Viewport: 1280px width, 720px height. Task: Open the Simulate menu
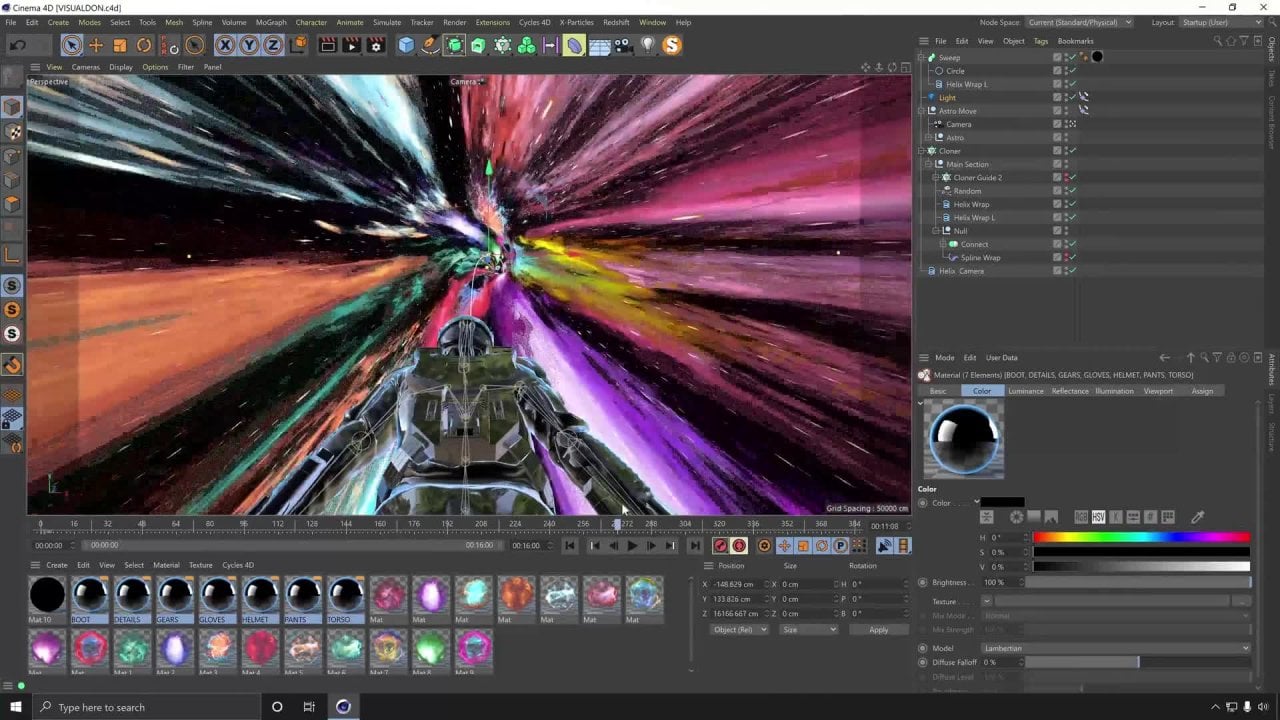(x=387, y=22)
